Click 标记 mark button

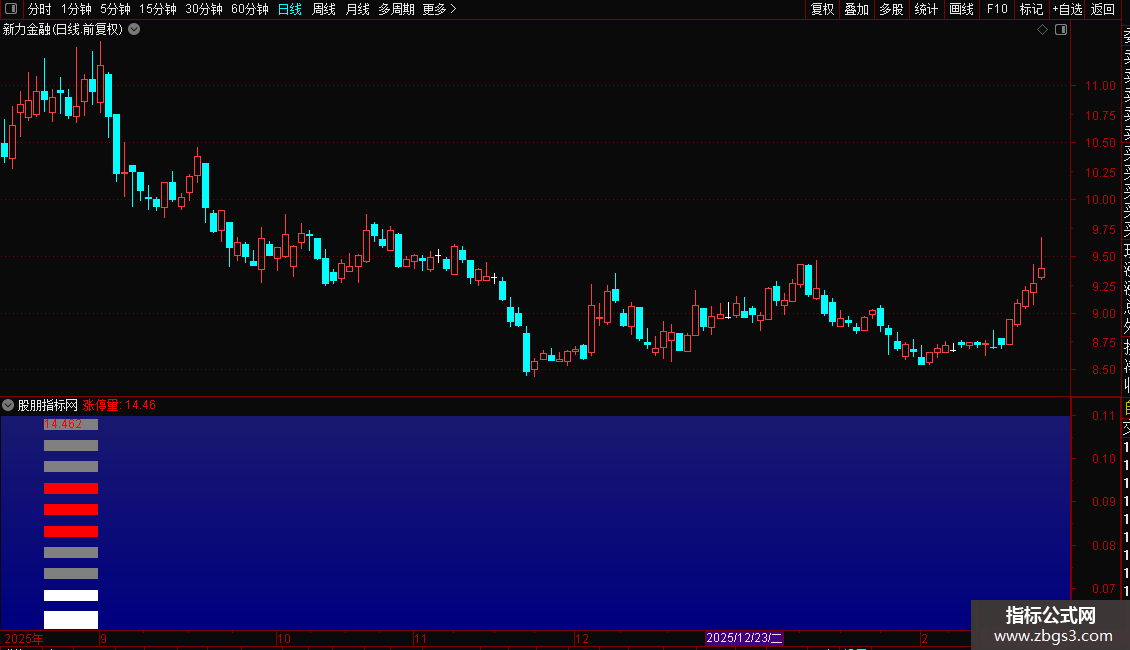(1032, 9)
